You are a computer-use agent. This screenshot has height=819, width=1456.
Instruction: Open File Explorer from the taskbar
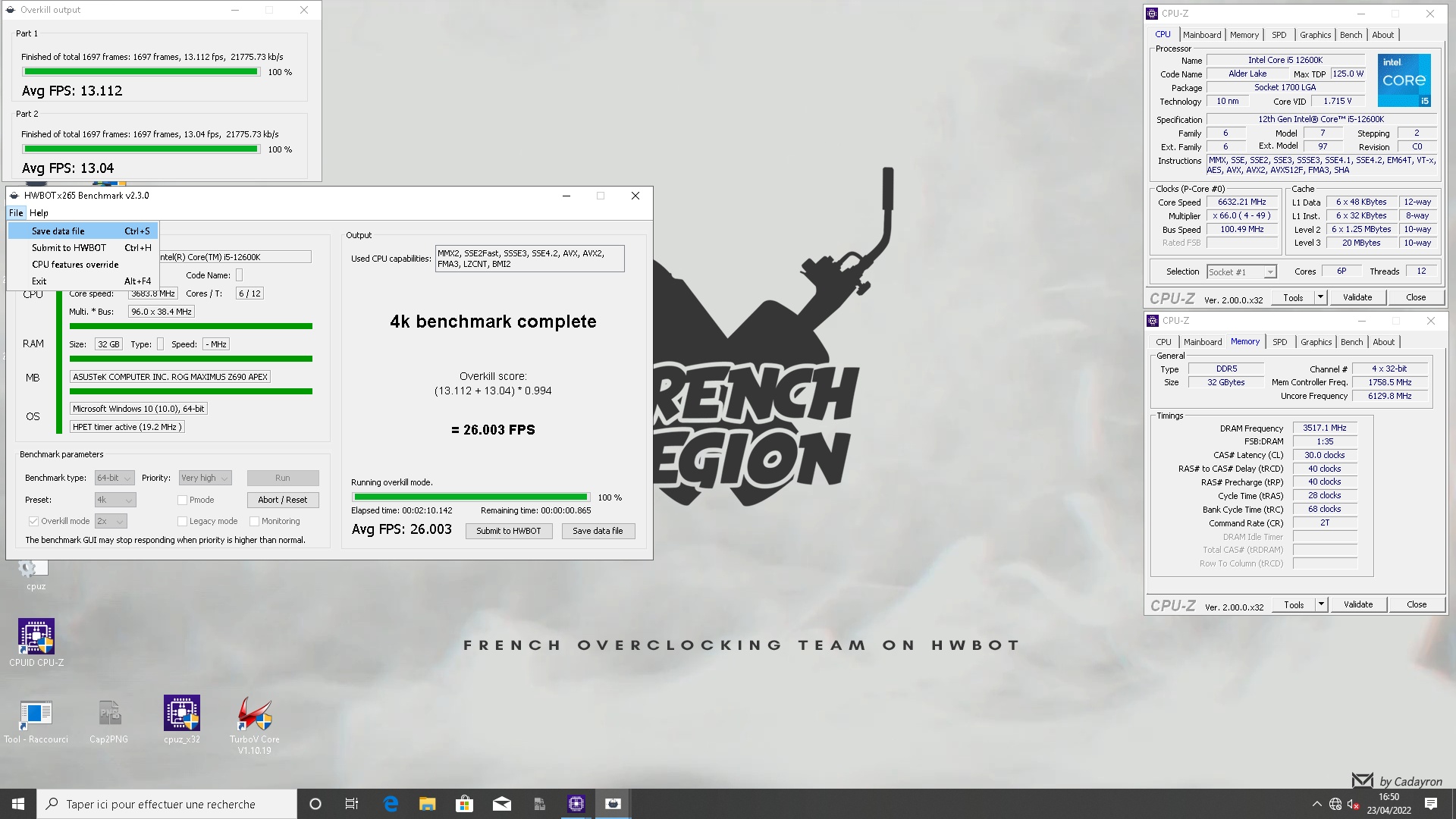point(427,804)
